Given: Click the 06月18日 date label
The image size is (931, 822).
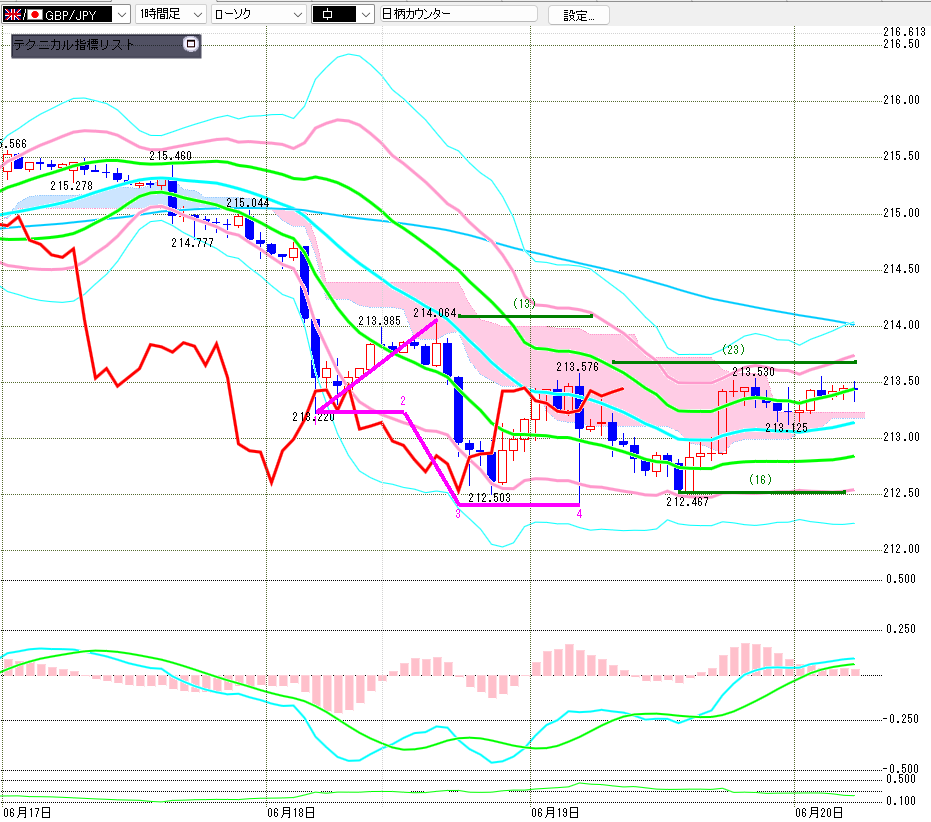Looking at the screenshot, I should click(x=291, y=812).
